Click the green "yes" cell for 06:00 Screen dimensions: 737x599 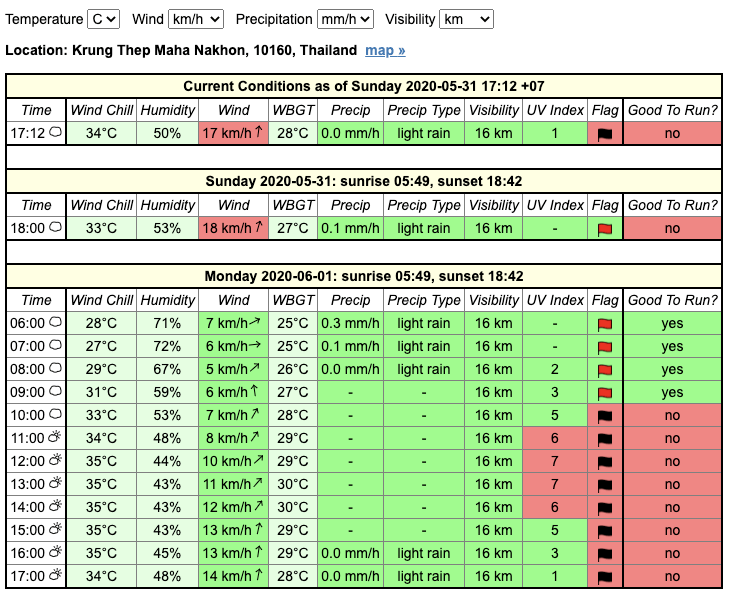[x=671, y=324]
